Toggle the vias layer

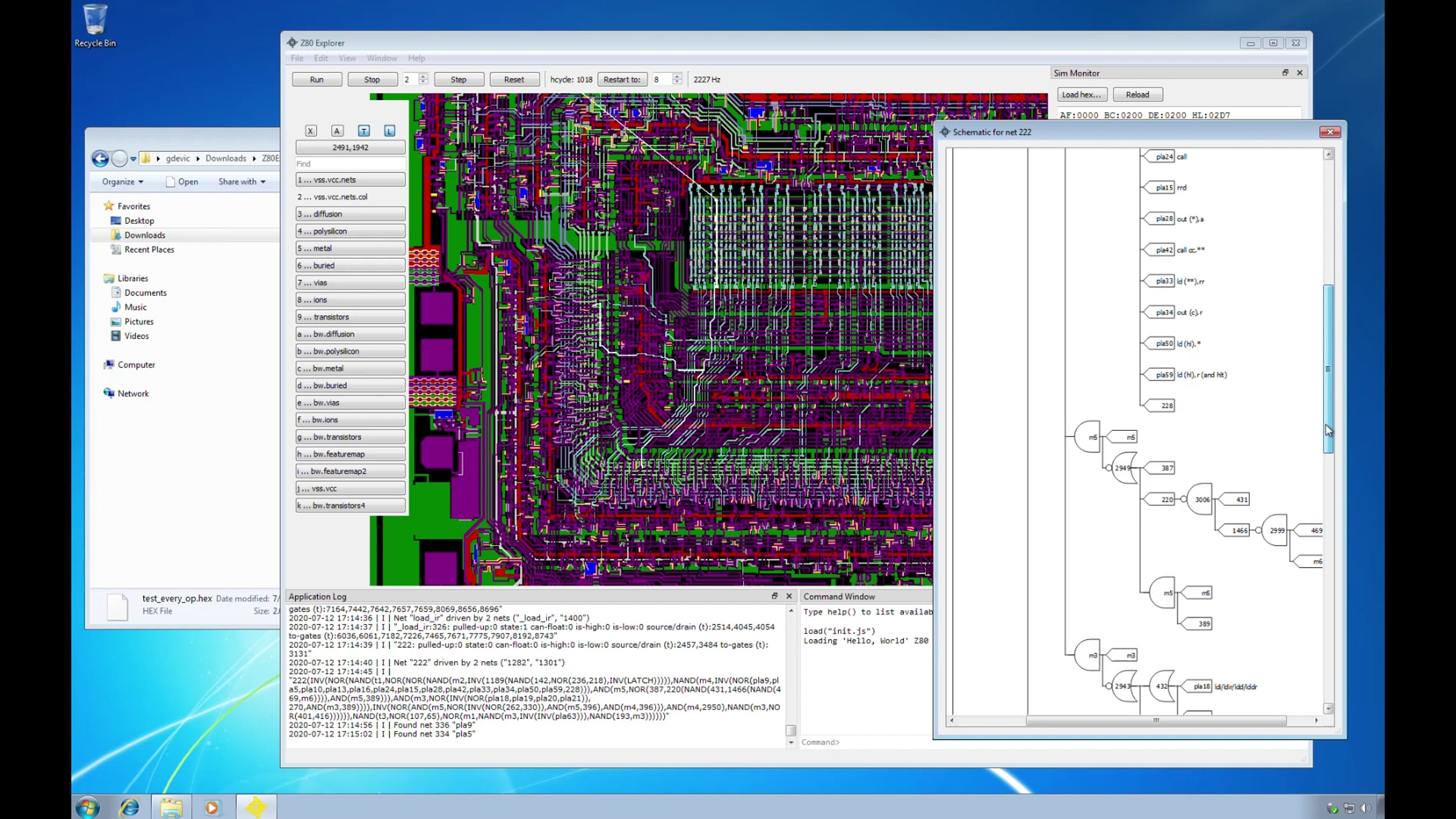point(350,283)
